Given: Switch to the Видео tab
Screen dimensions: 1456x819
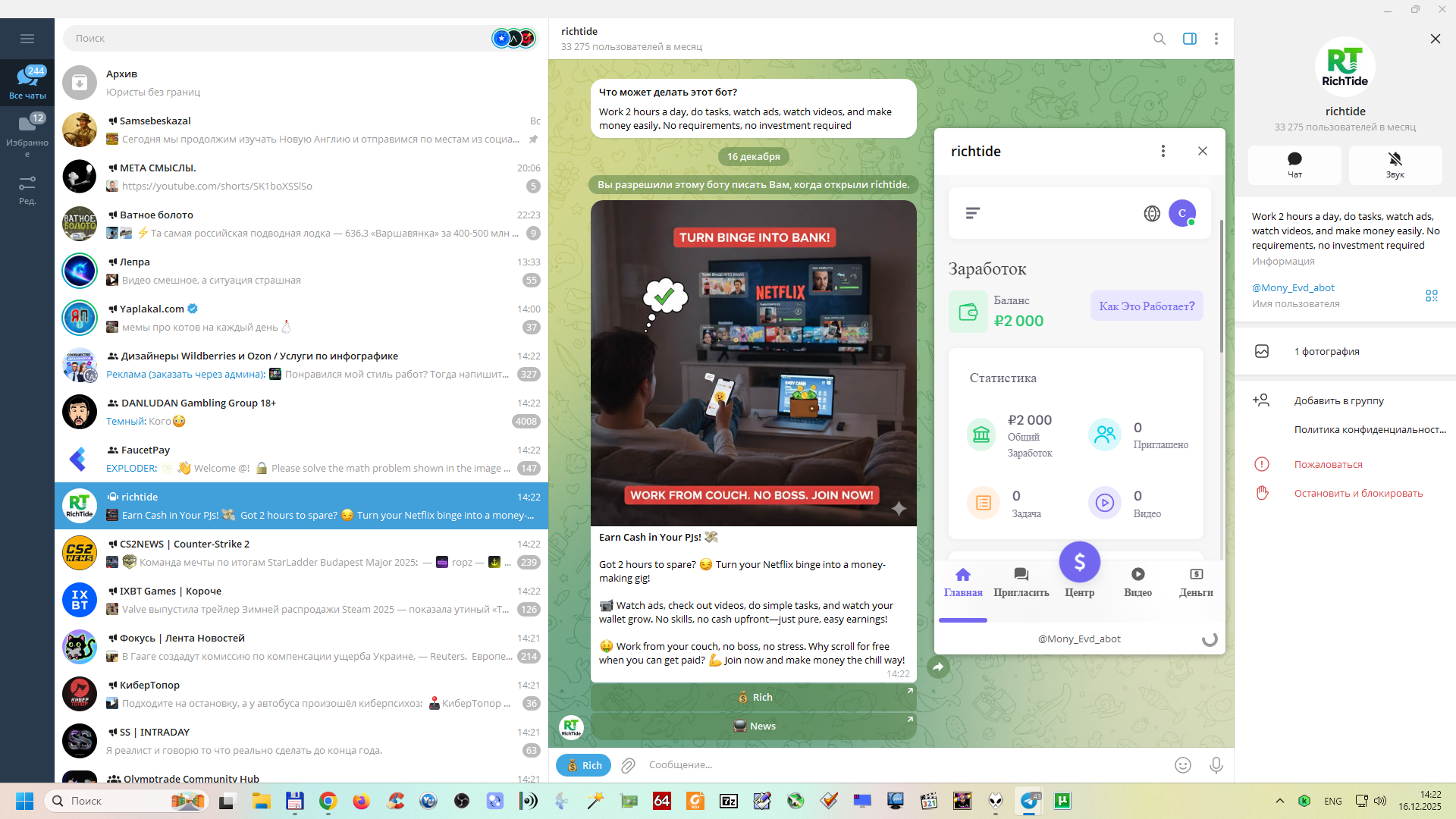Looking at the screenshot, I should click(x=1137, y=582).
